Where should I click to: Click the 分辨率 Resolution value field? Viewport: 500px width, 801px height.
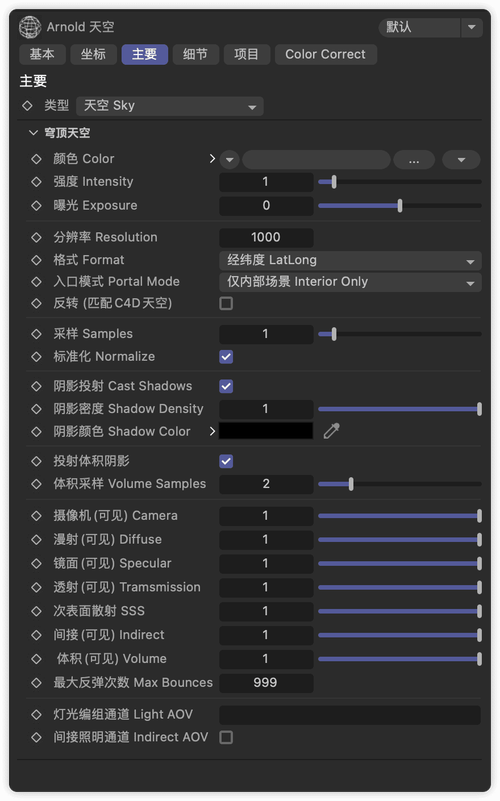(266, 238)
